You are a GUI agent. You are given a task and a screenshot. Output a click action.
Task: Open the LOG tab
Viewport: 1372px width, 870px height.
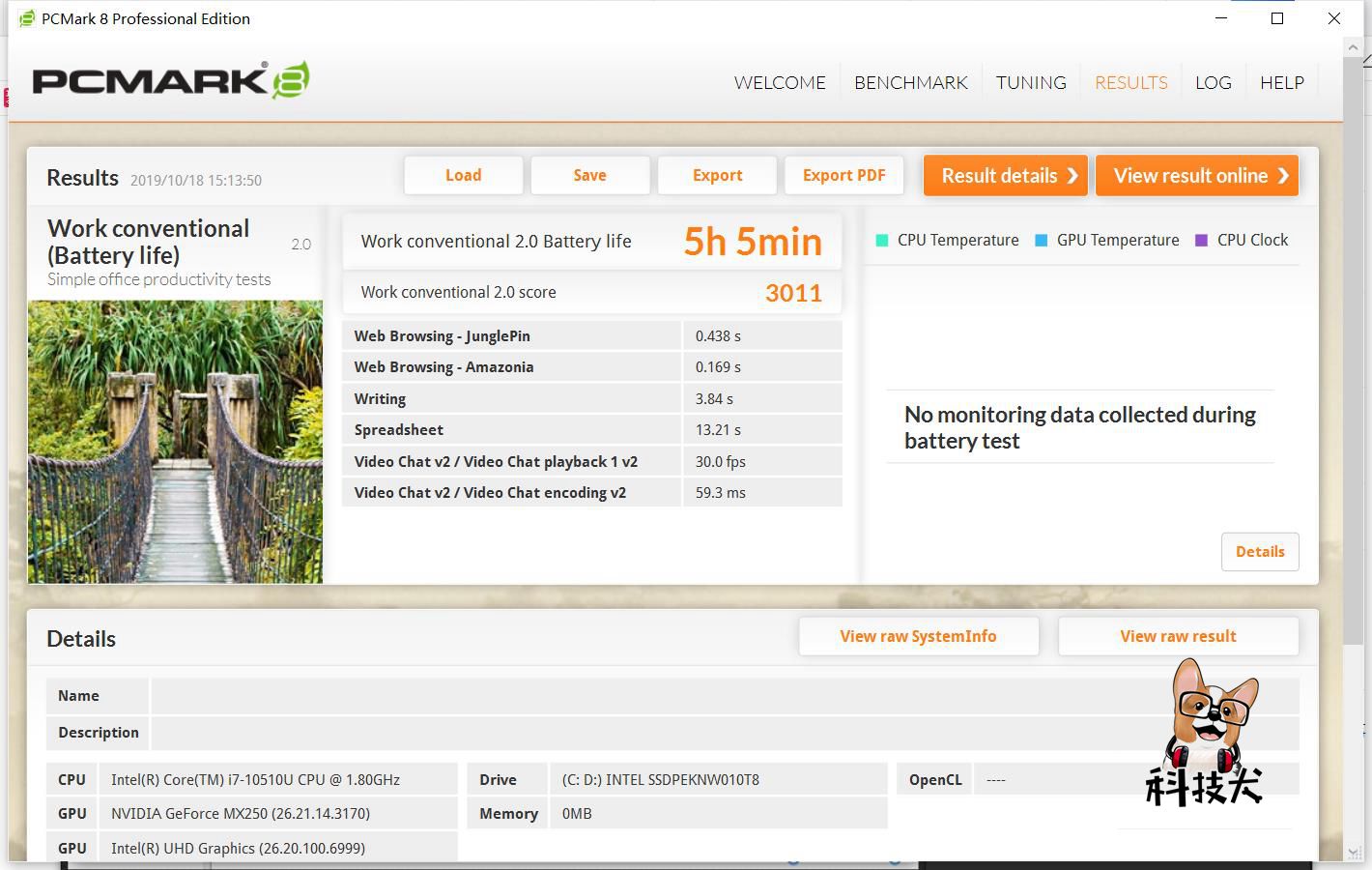click(1214, 83)
